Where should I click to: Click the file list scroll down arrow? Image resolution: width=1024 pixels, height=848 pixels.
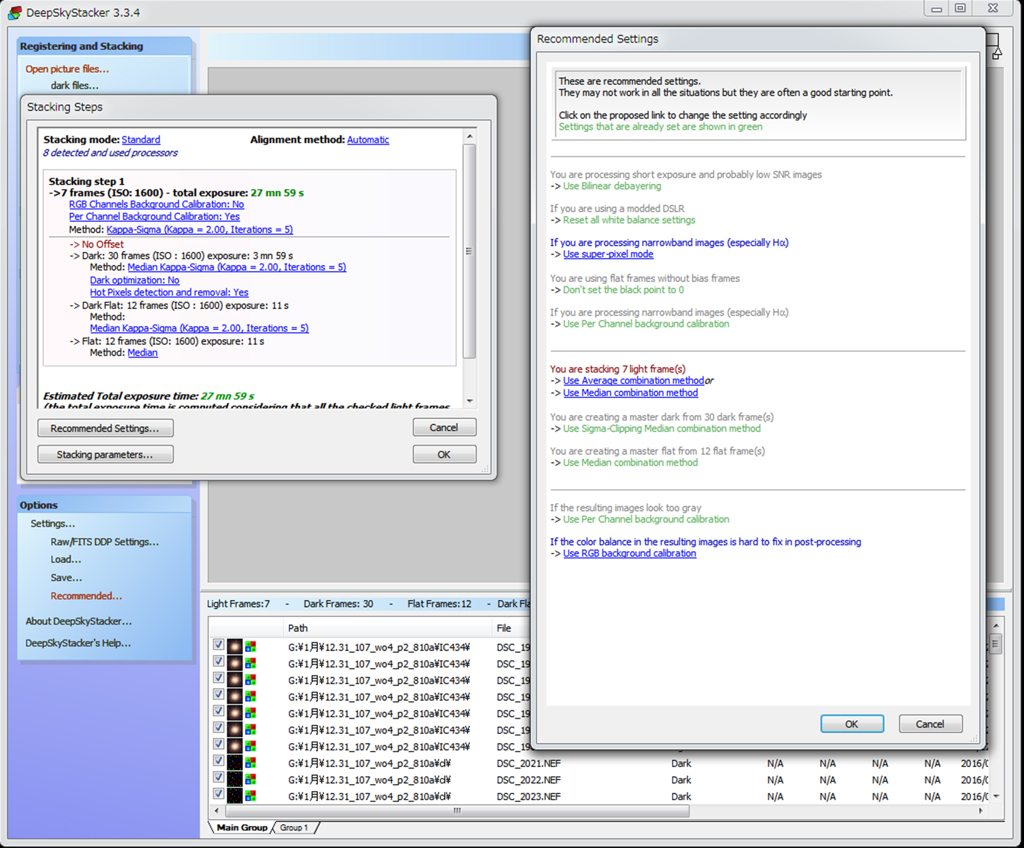(x=996, y=796)
